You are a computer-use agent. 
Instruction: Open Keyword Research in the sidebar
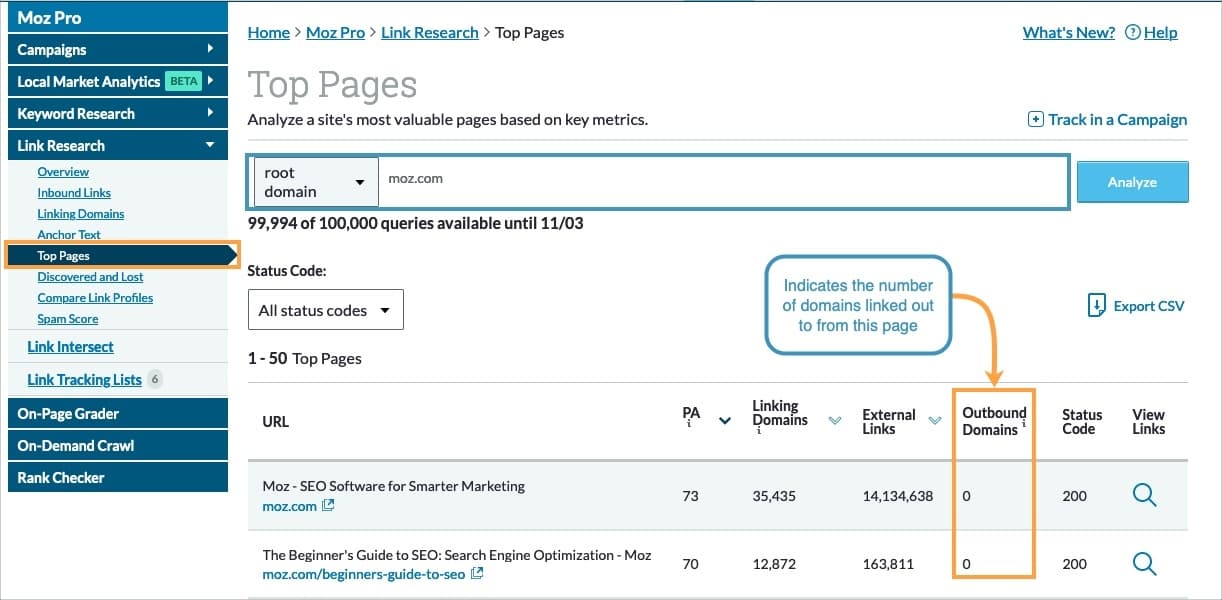117,113
